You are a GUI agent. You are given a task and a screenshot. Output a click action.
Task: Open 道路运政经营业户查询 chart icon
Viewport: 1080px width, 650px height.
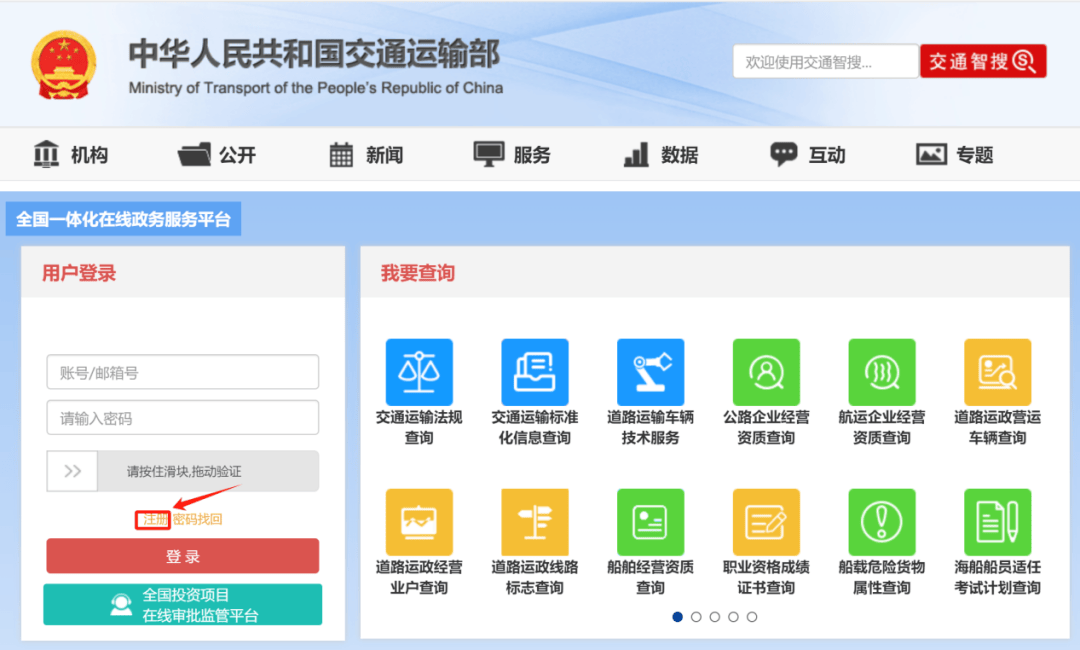(419, 522)
